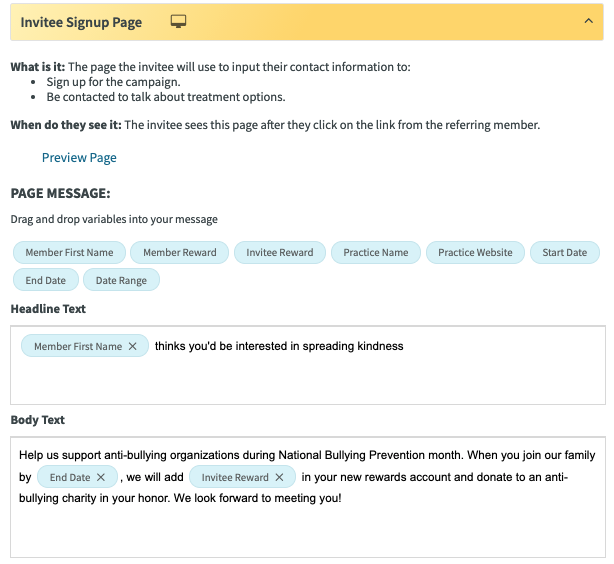Remove Invitee Reward tag from body text
This screenshot has width=614, height=564.
point(279,477)
